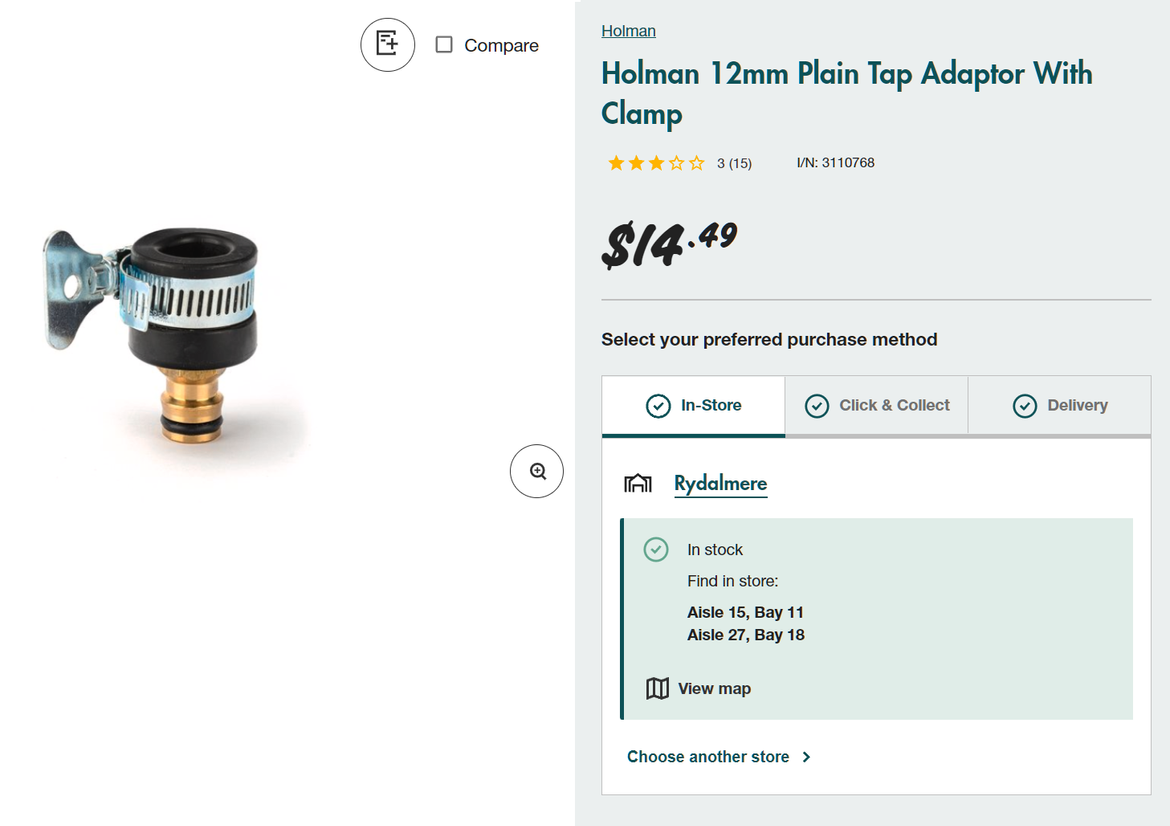This screenshot has height=826, width=1170.
Task: Click the Rydalmere store link
Action: click(720, 483)
